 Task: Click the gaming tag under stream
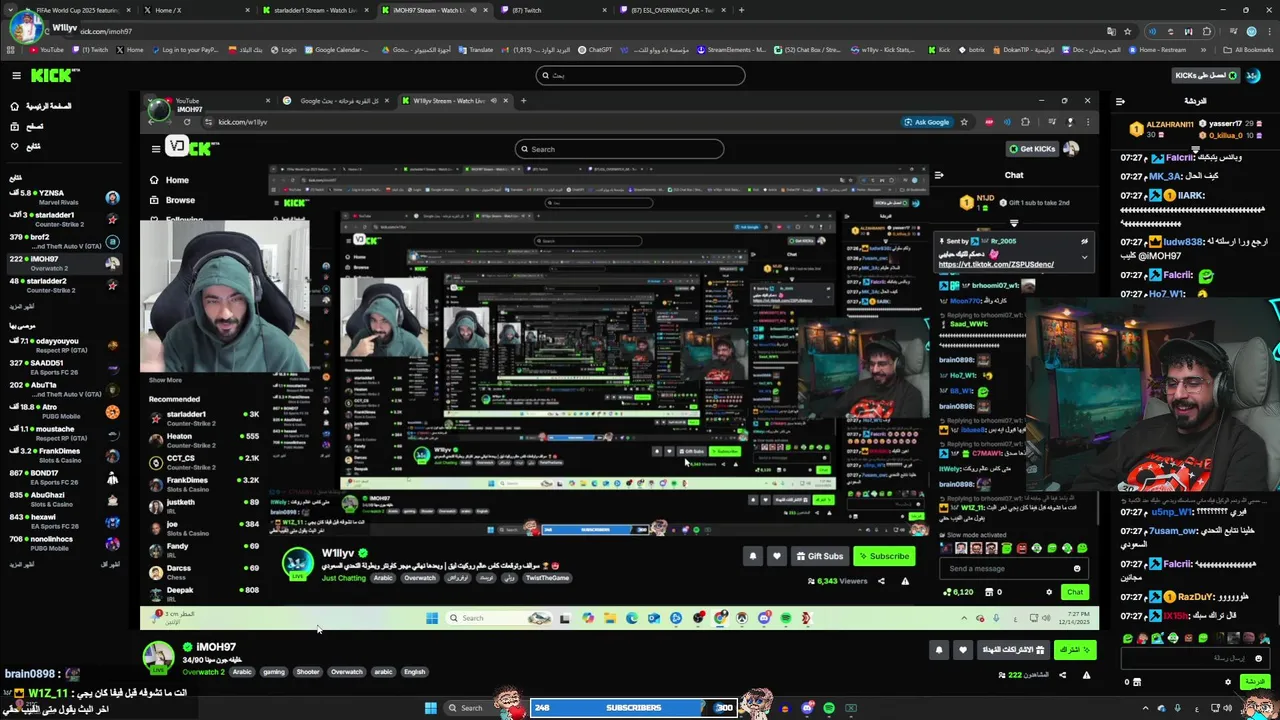(274, 672)
